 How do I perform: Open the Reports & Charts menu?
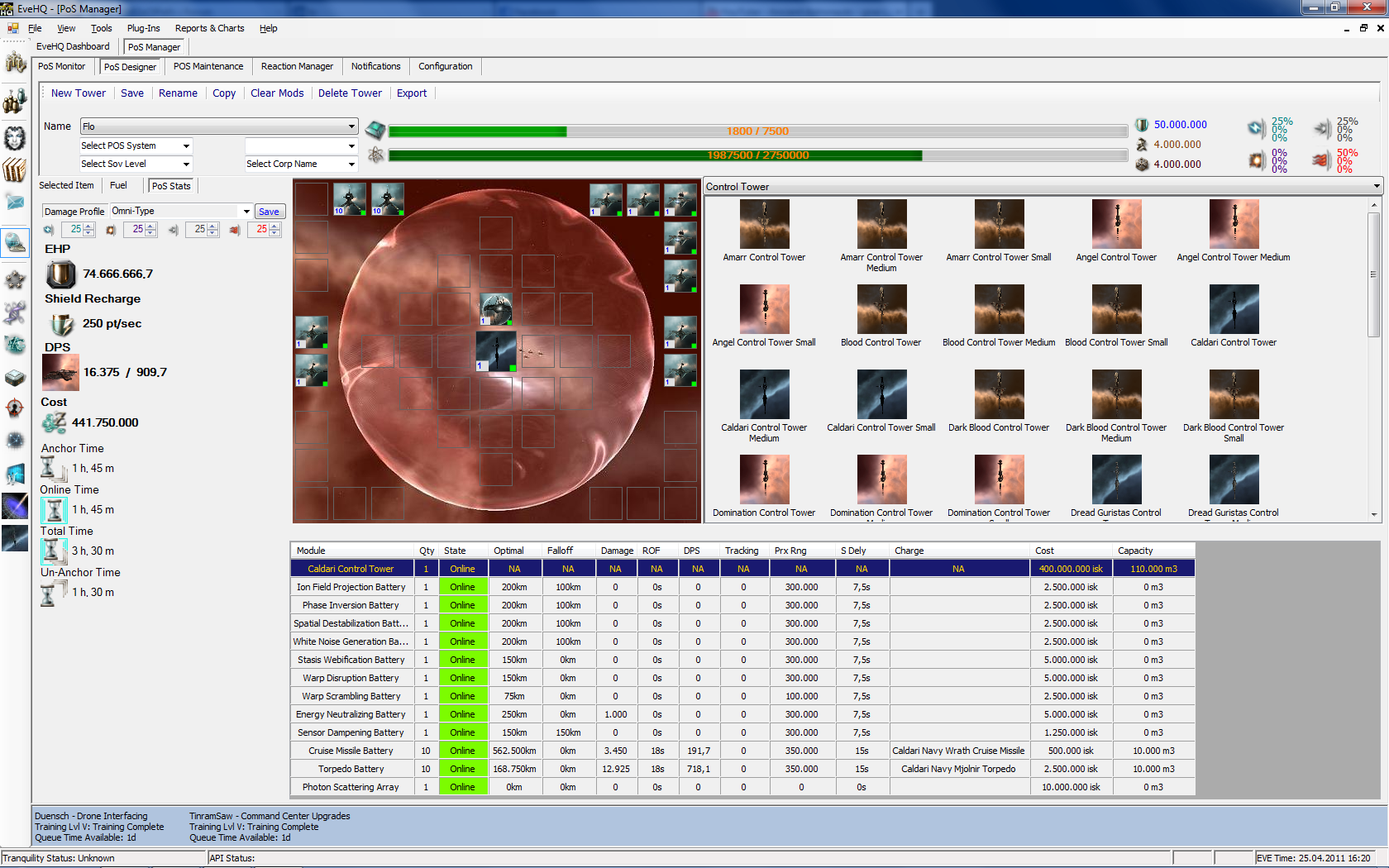click(x=210, y=28)
